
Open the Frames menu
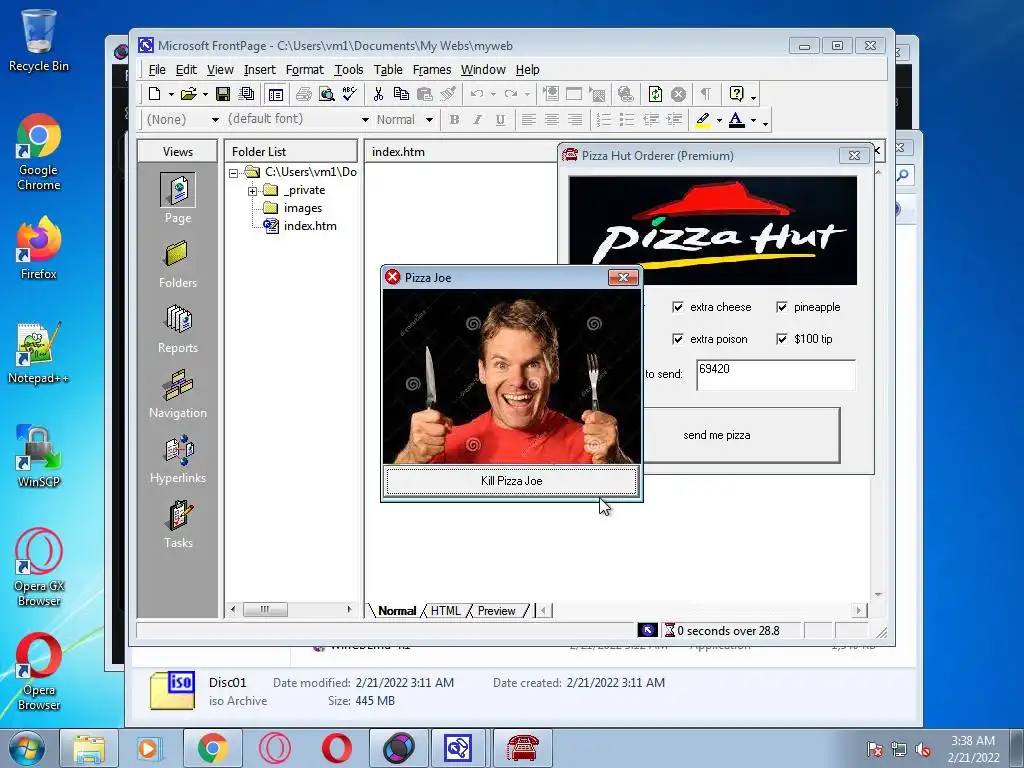(x=432, y=70)
